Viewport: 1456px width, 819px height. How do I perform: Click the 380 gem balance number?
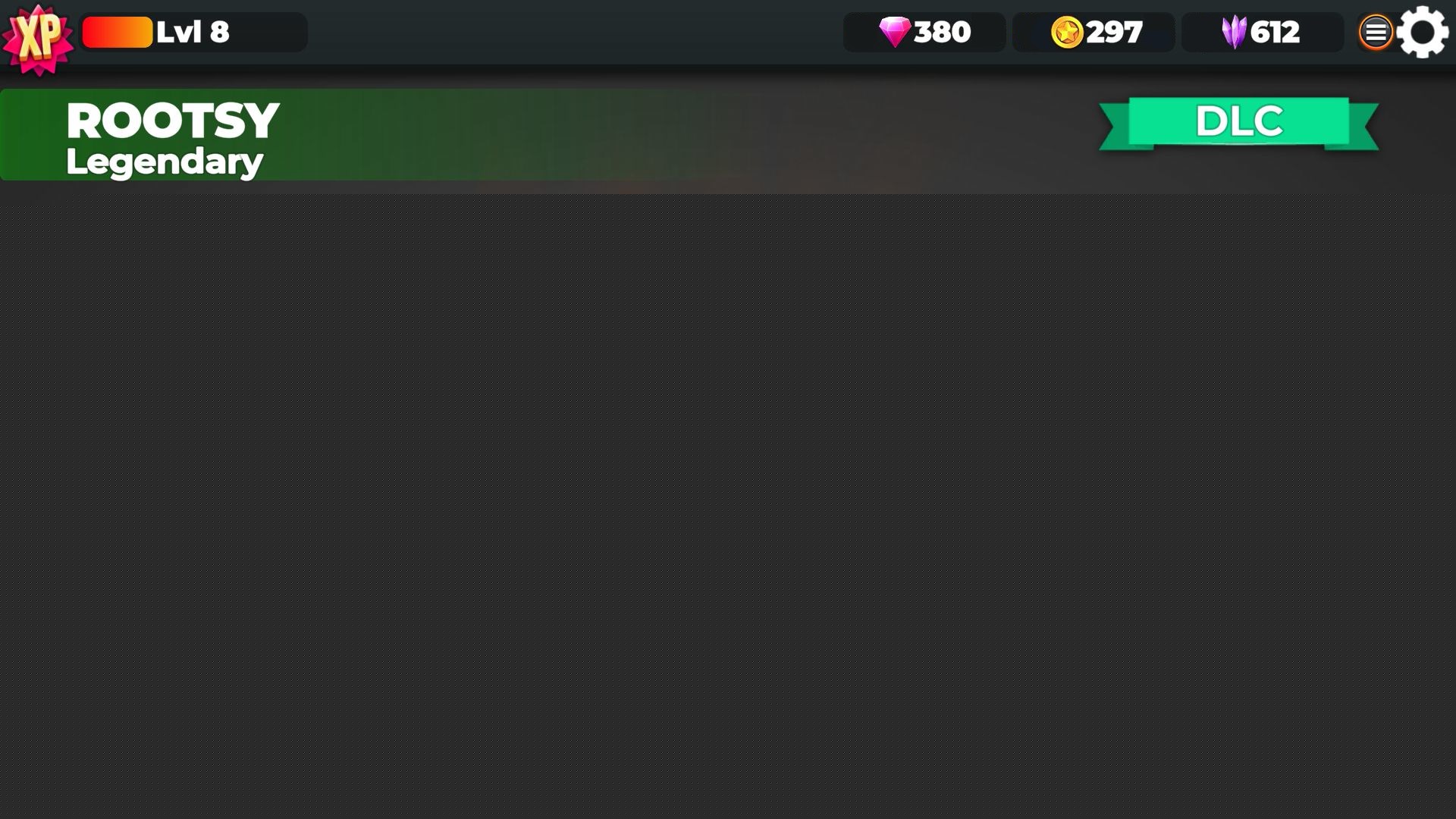point(942,32)
